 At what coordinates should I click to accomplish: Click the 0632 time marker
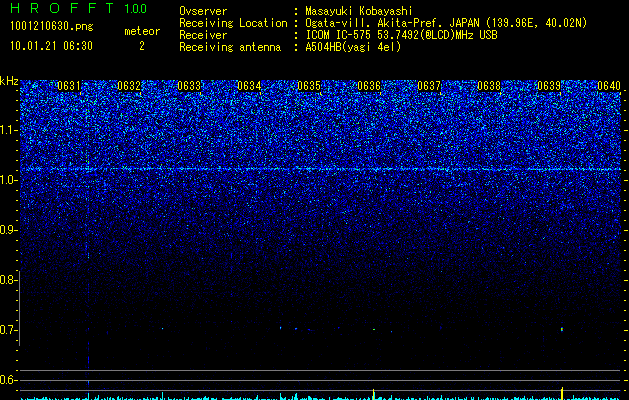[129, 86]
